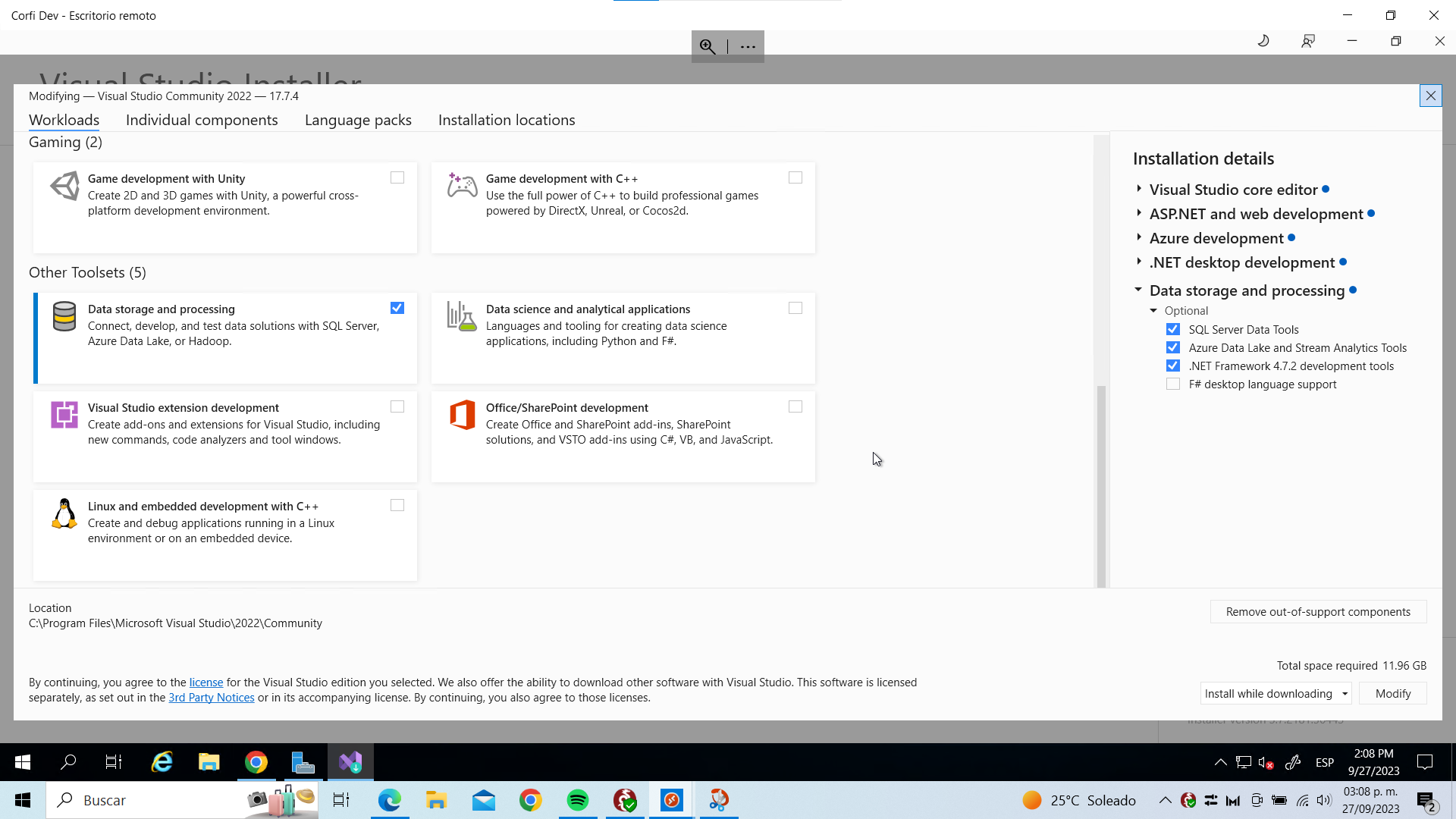Viewport: 1456px width, 819px height.
Task: Uncheck the Data storage and processing workload
Action: click(397, 308)
